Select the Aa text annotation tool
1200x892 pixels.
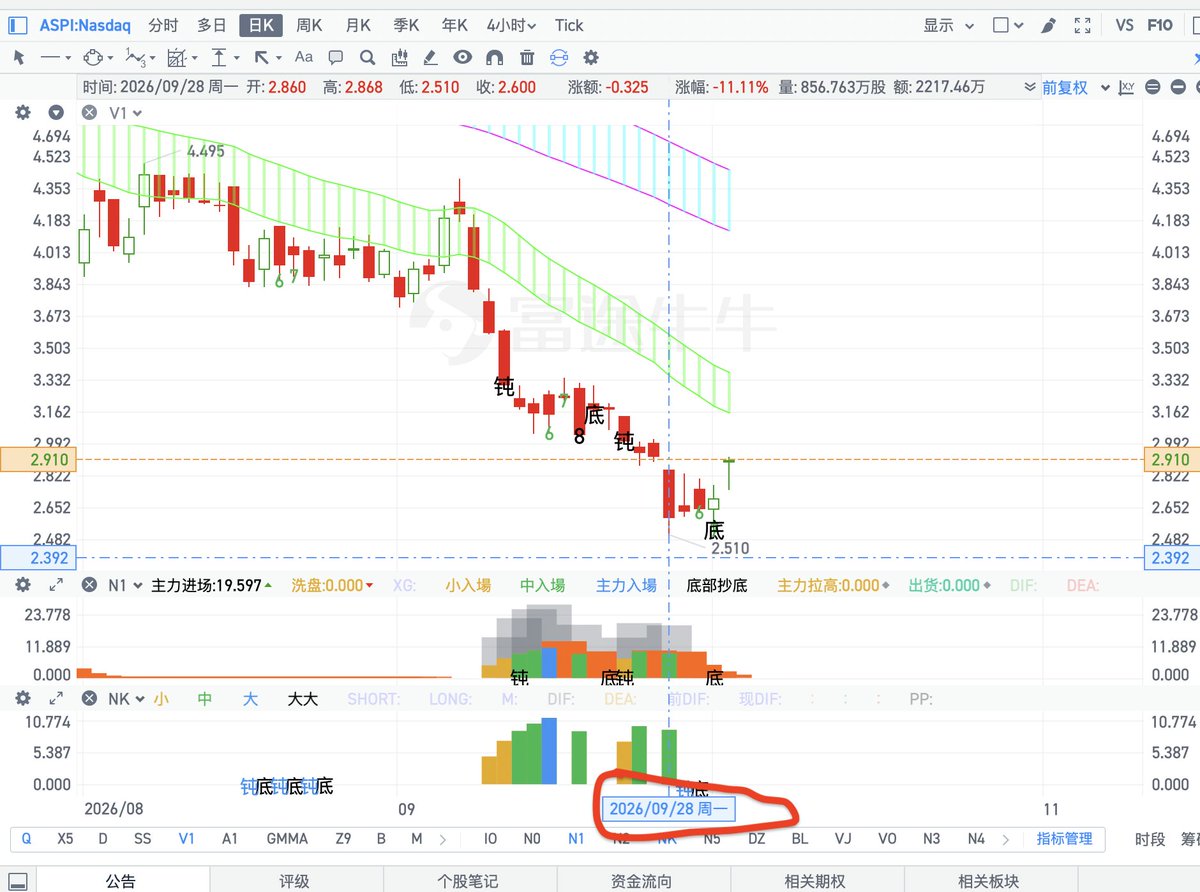coord(304,58)
